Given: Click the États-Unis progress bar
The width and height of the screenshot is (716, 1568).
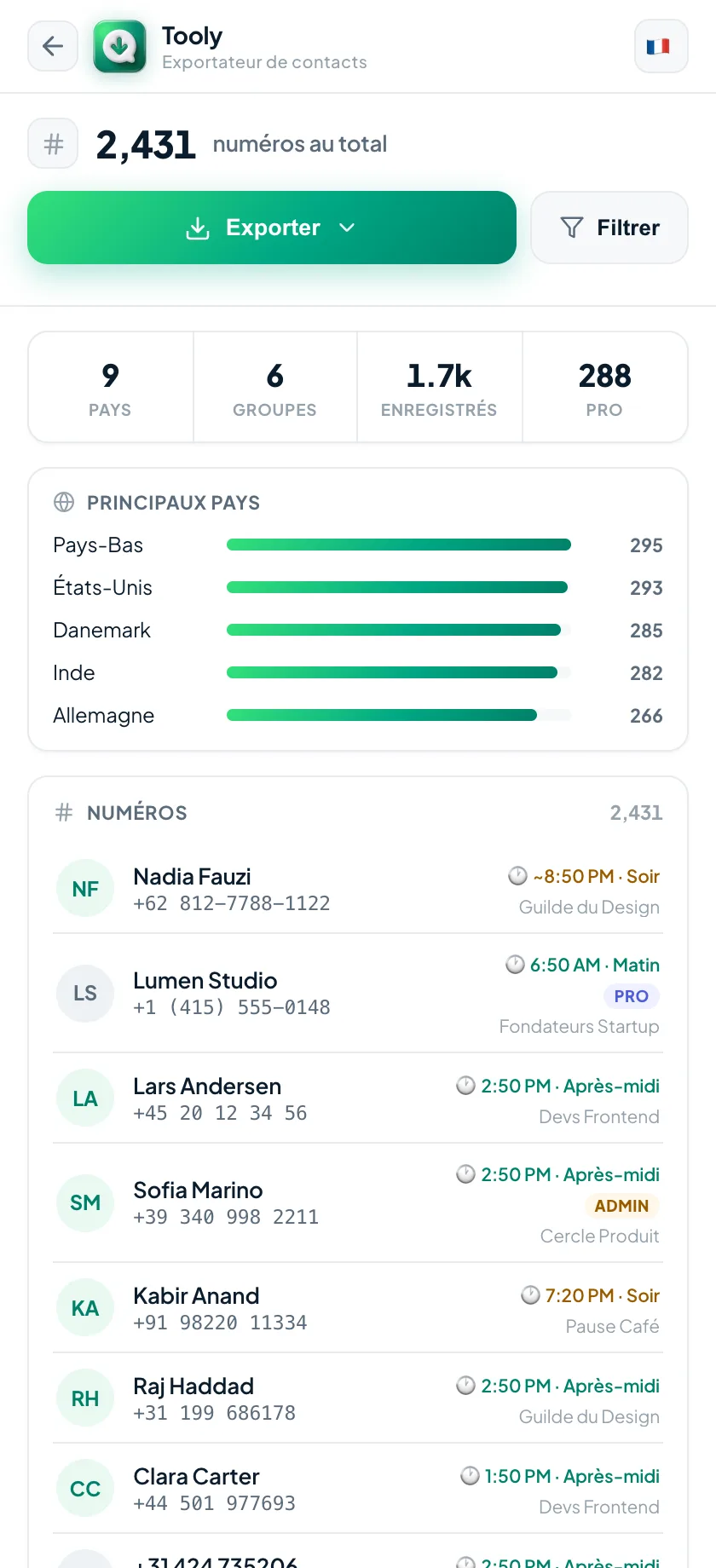Looking at the screenshot, I should pyautogui.click(x=399, y=588).
